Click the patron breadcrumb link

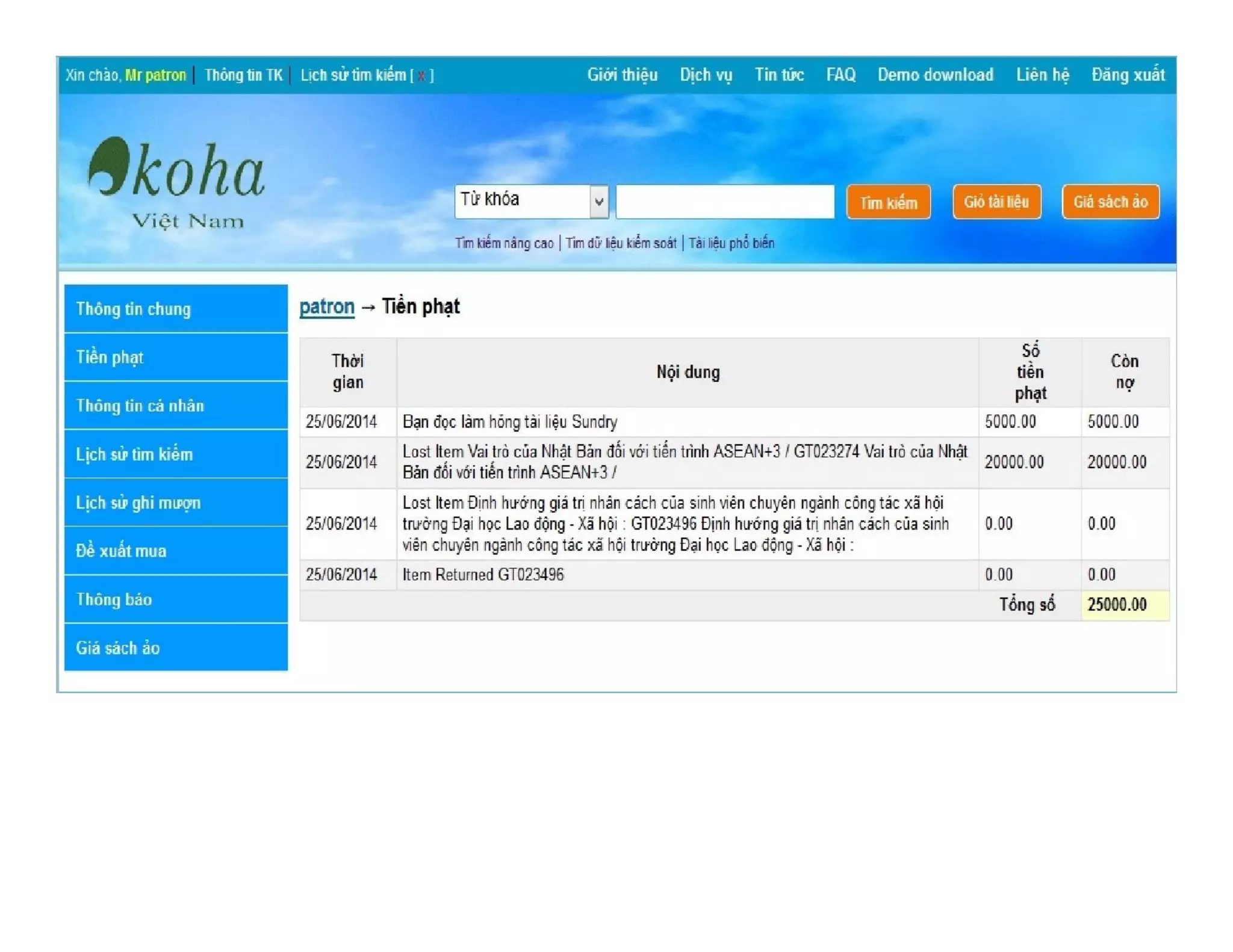point(327,307)
